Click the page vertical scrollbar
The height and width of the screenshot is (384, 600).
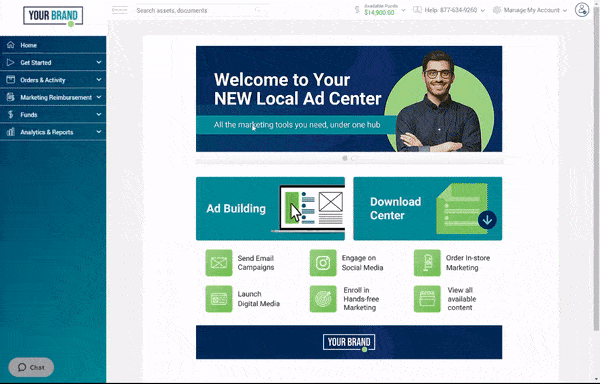(596, 168)
